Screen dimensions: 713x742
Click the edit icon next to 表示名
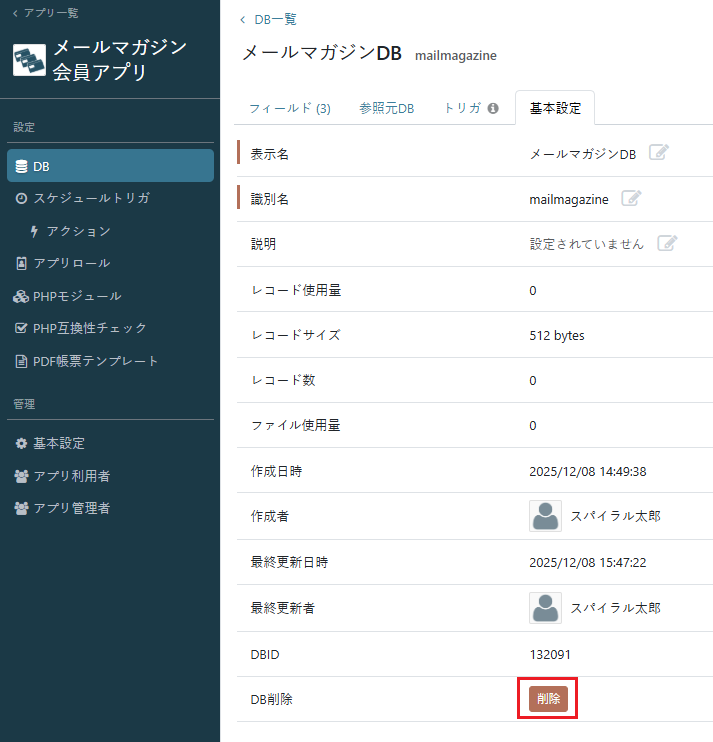[658, 153]
